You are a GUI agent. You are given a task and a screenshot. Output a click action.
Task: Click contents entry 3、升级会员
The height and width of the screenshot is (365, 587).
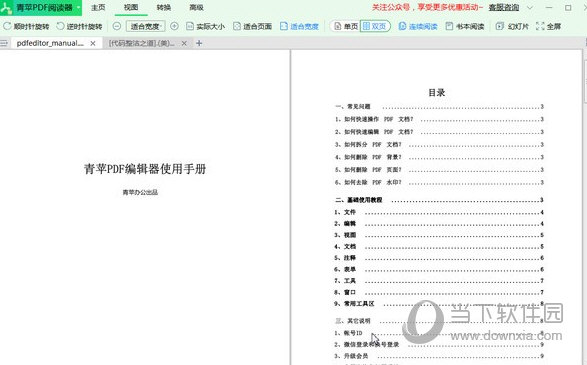(439, 356)
